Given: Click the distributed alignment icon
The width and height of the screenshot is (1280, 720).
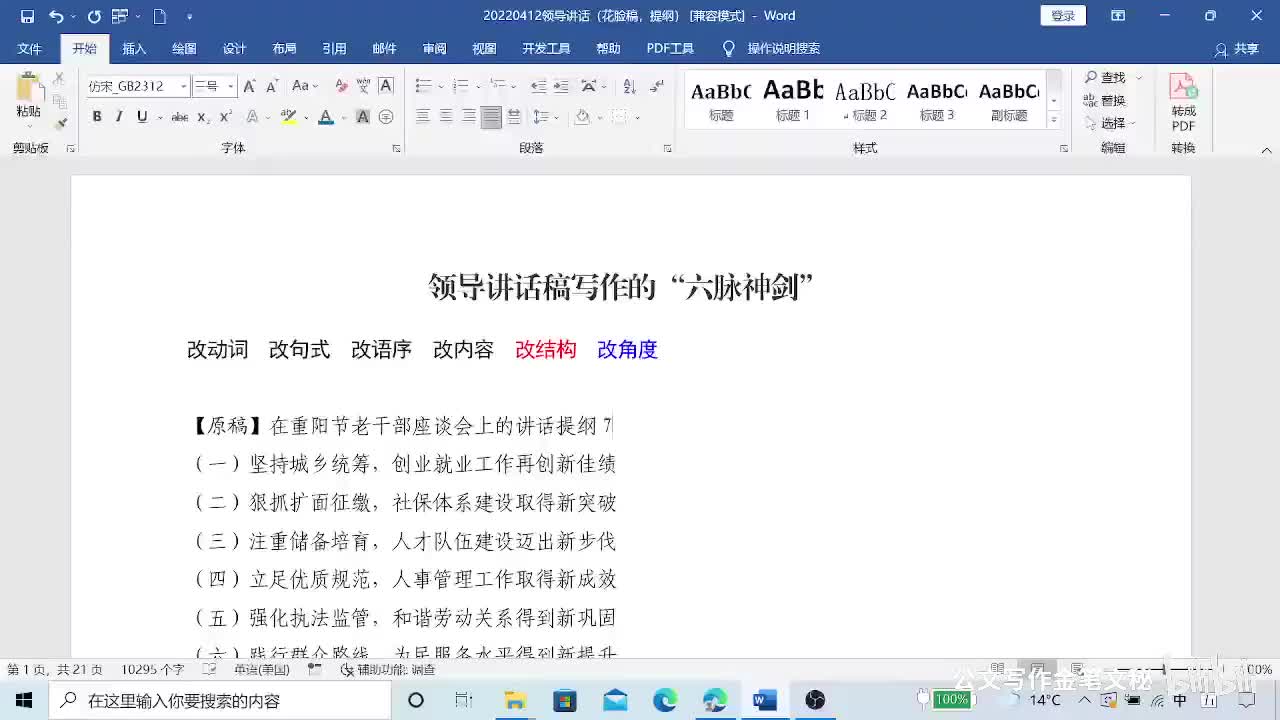Looking at the screenshot, I should (514, 117).
